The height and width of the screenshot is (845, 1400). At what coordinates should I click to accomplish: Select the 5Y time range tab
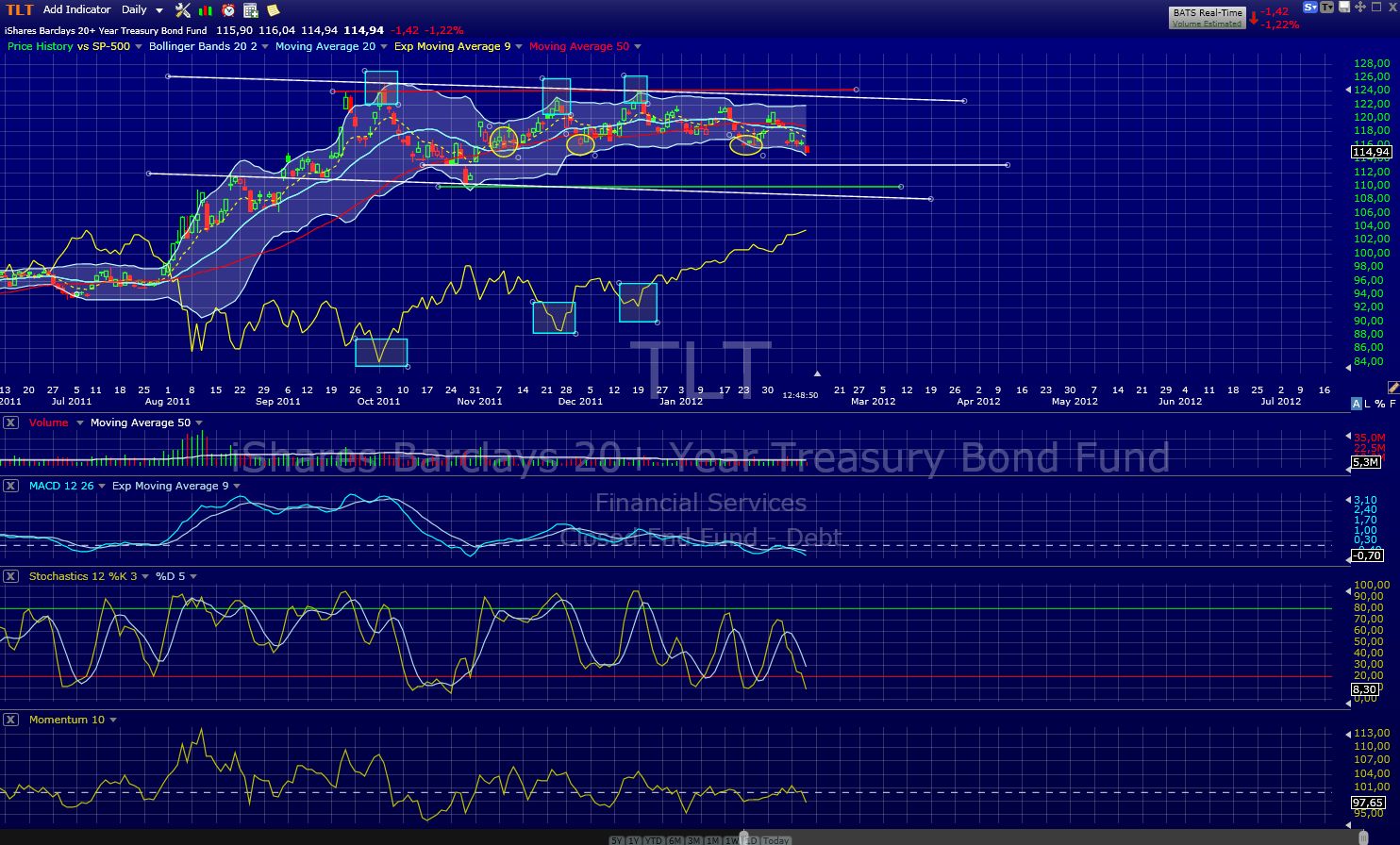pos(616,840)
